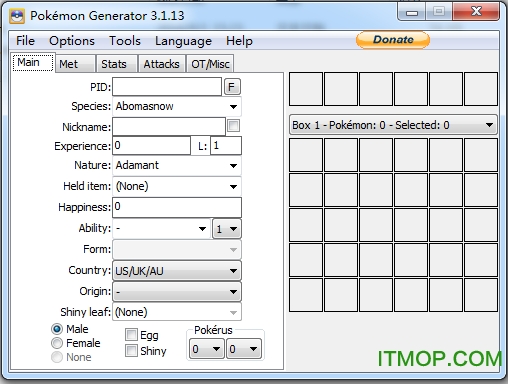This screenshot has width=508, height=384.
Task: Toggle the checkbox beside Nickname field
Action: click(233, 126)
